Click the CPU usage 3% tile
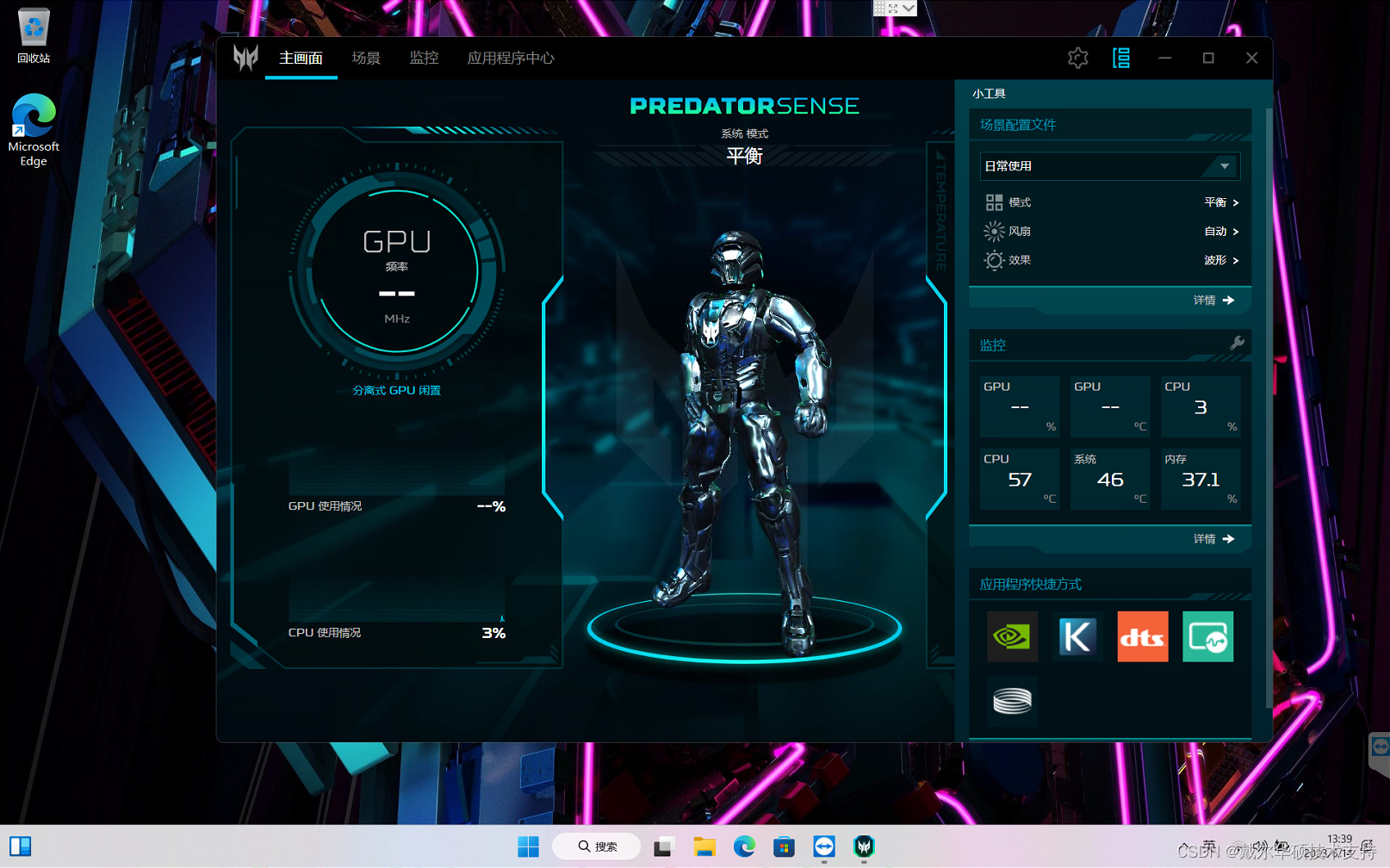 pyautogui.click(x=1201, y=406)
